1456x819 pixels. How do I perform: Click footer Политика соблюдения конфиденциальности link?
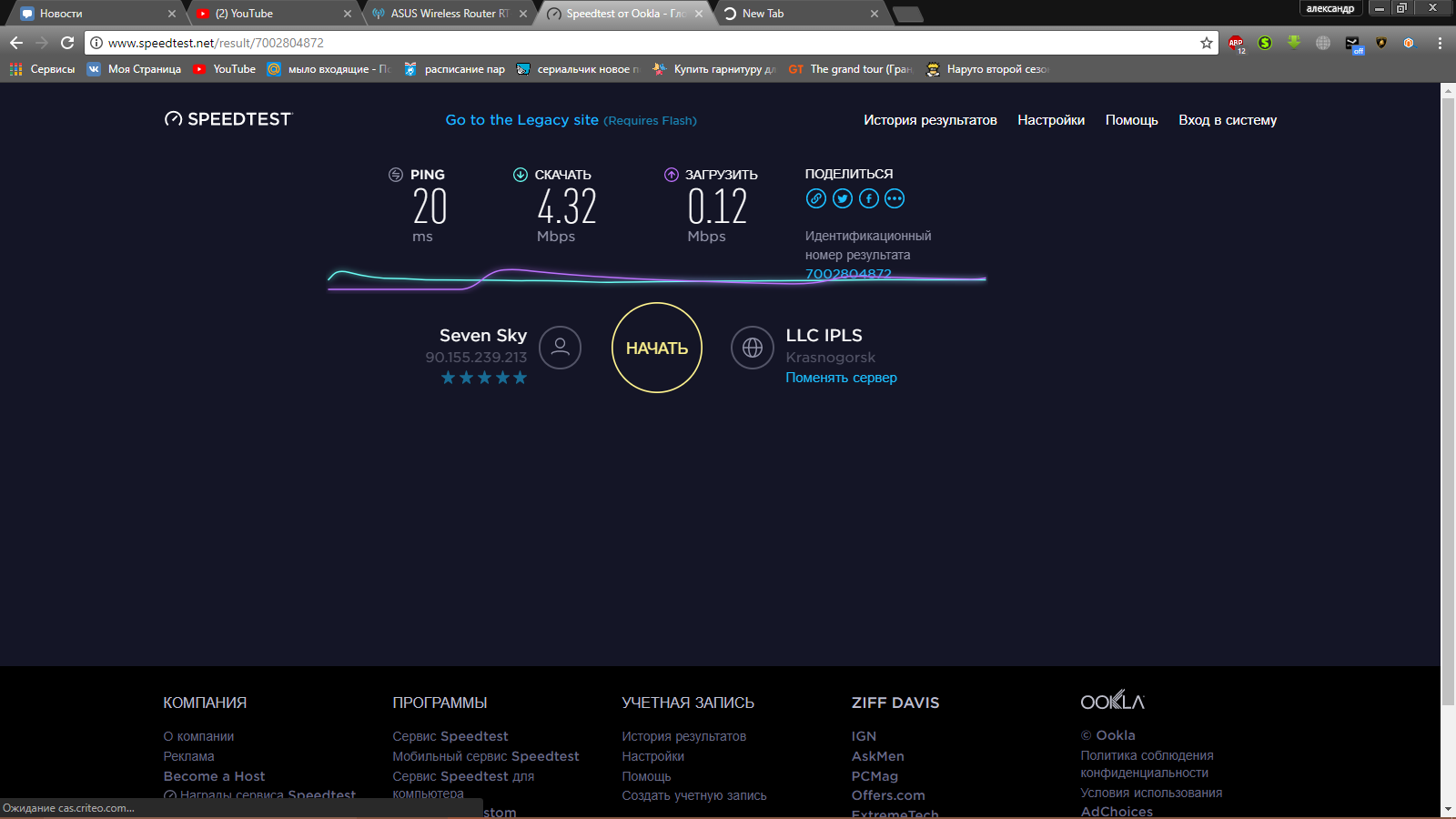tap(1147, 763)
